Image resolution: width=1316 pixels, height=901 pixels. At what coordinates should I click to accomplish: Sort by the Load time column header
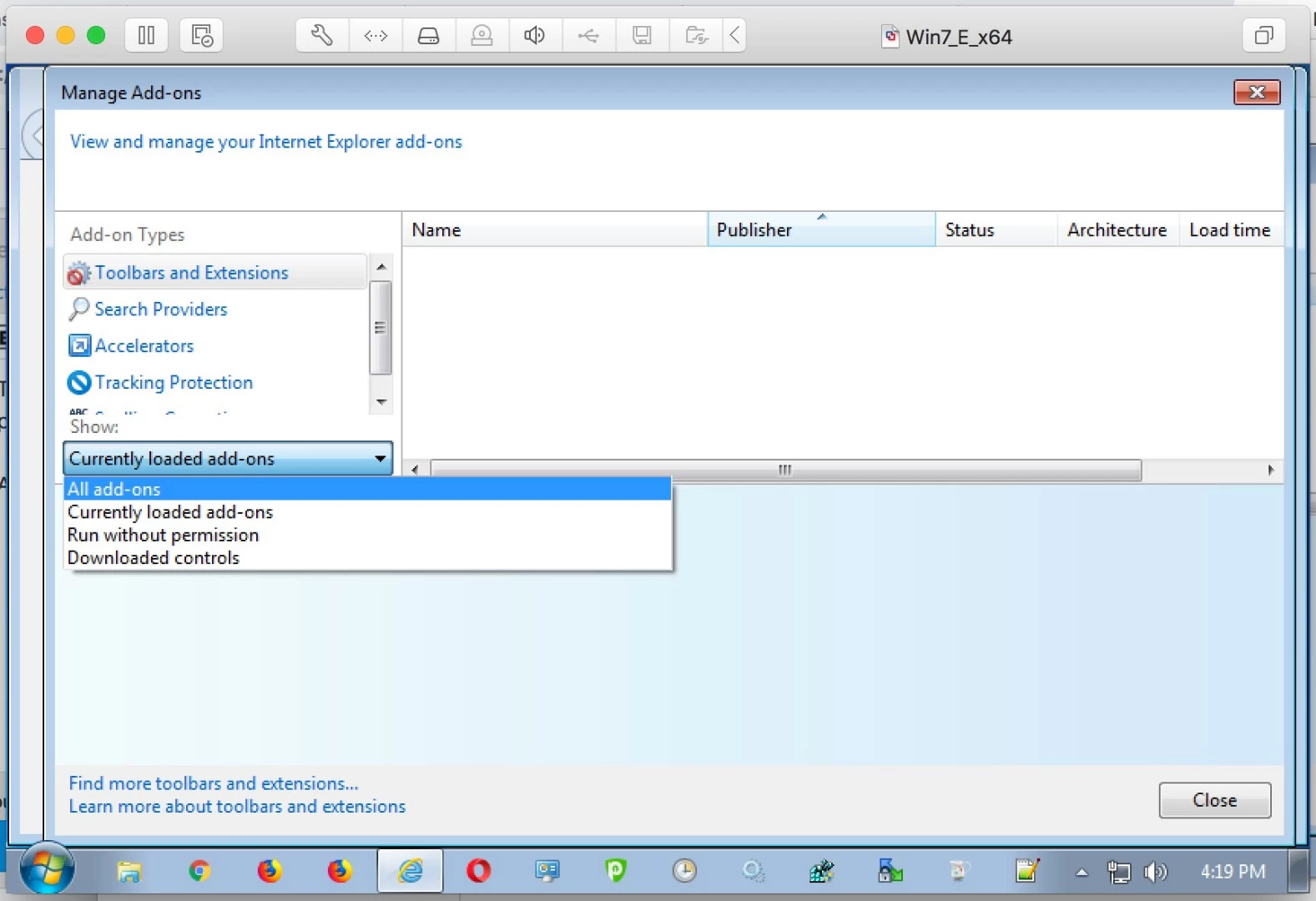(x=1231, y=229)
